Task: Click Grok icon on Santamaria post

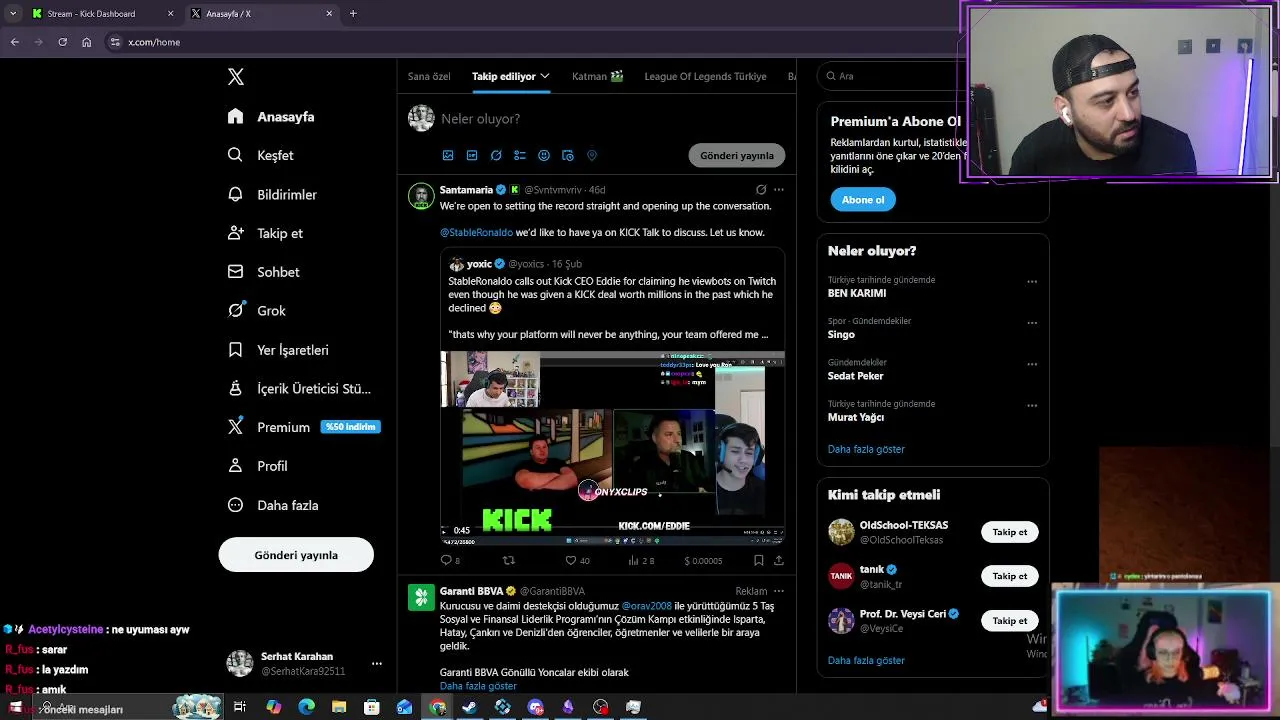Action: click(x=761, y=190)
